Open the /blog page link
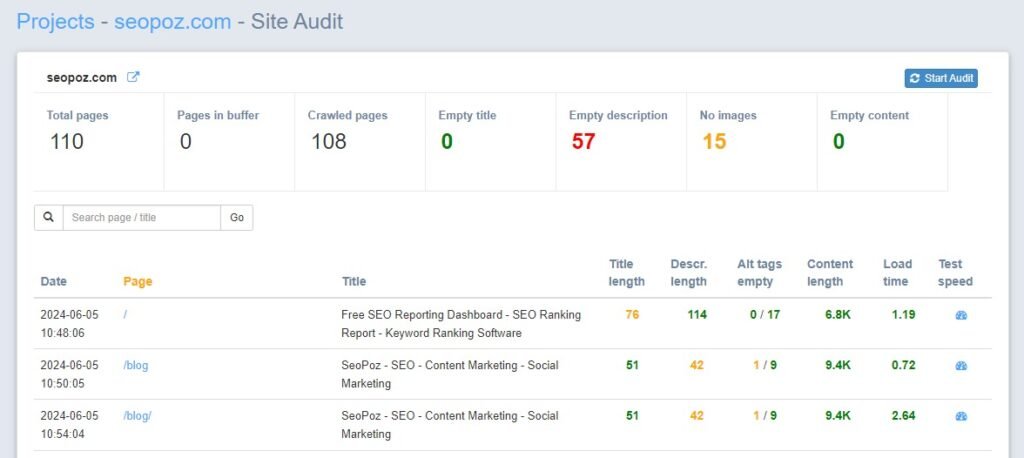 point(136,365)
